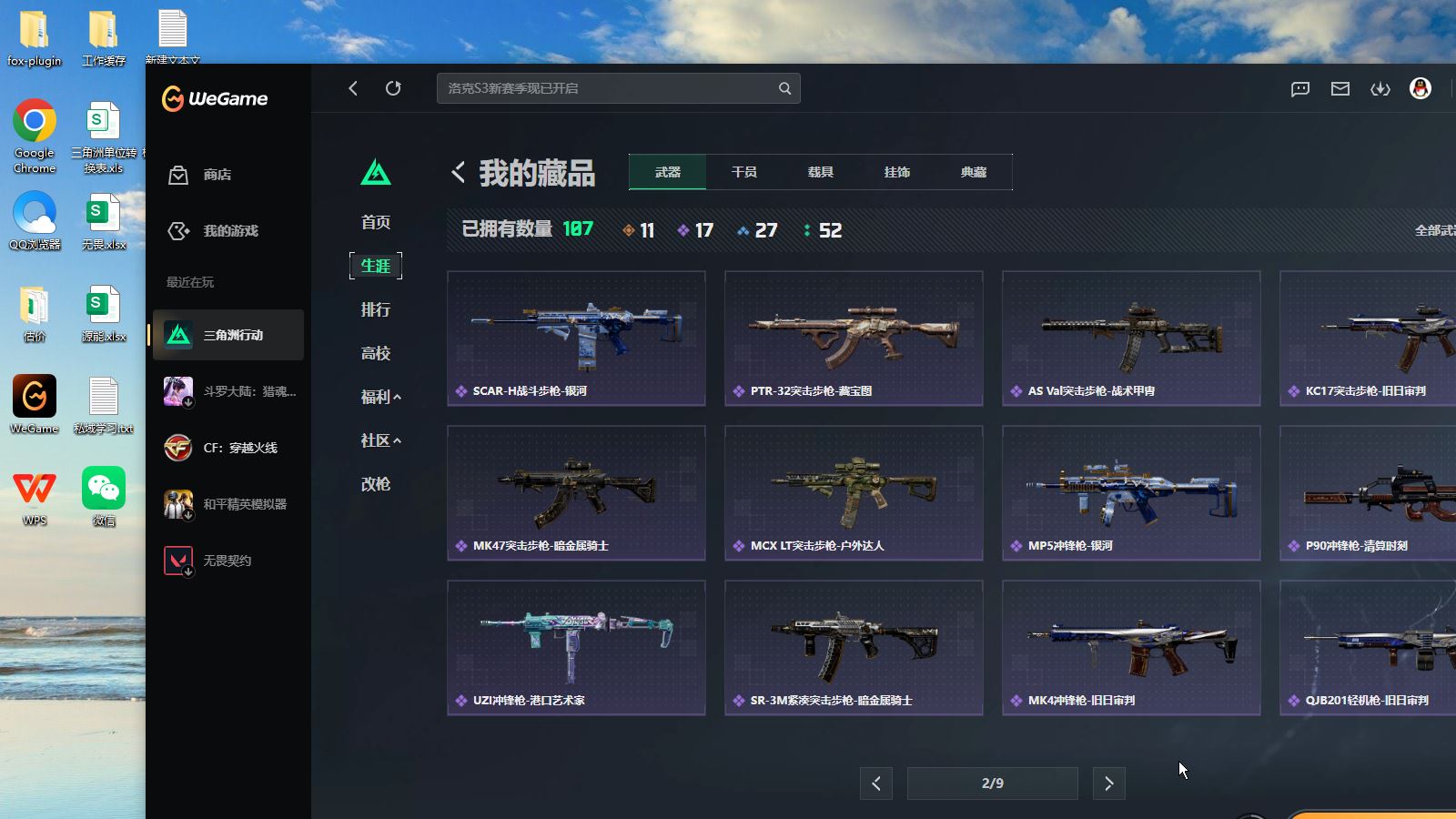Image resolution: width=1456 pixels, height=819 pixels.
Task: Open the download manager icon
Action: point(1380,88)
